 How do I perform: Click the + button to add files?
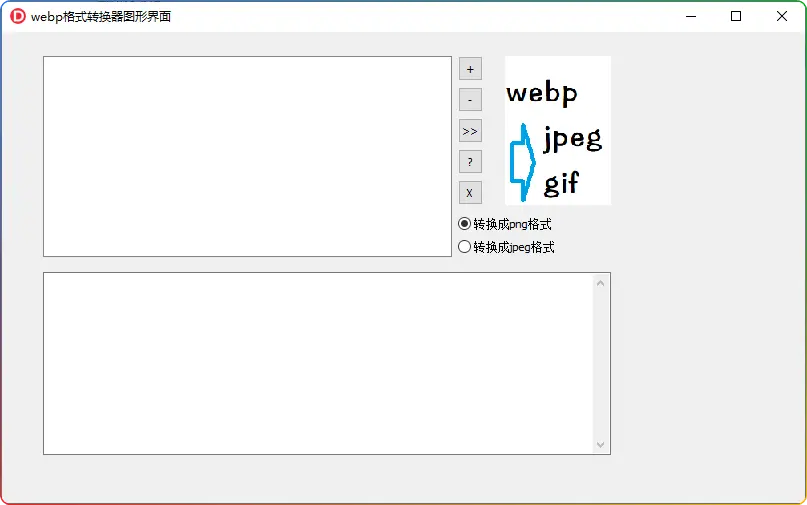tap(470, 69)
